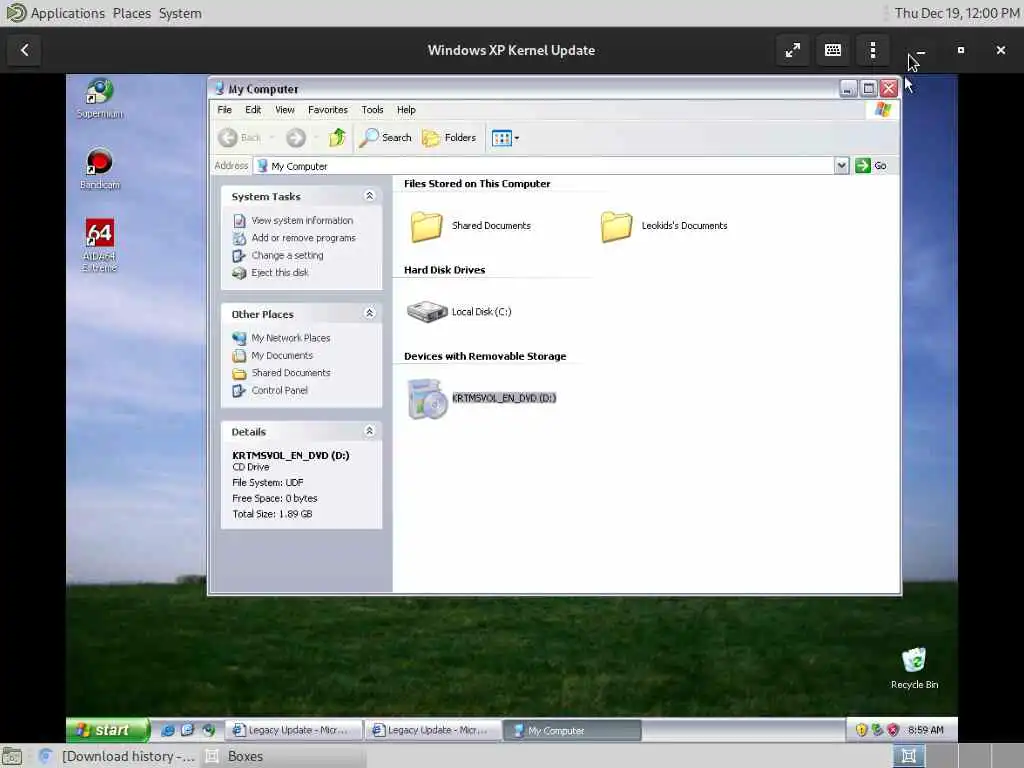
Task: Click the Boxes panel taskbar item
Action: [283, 756]
